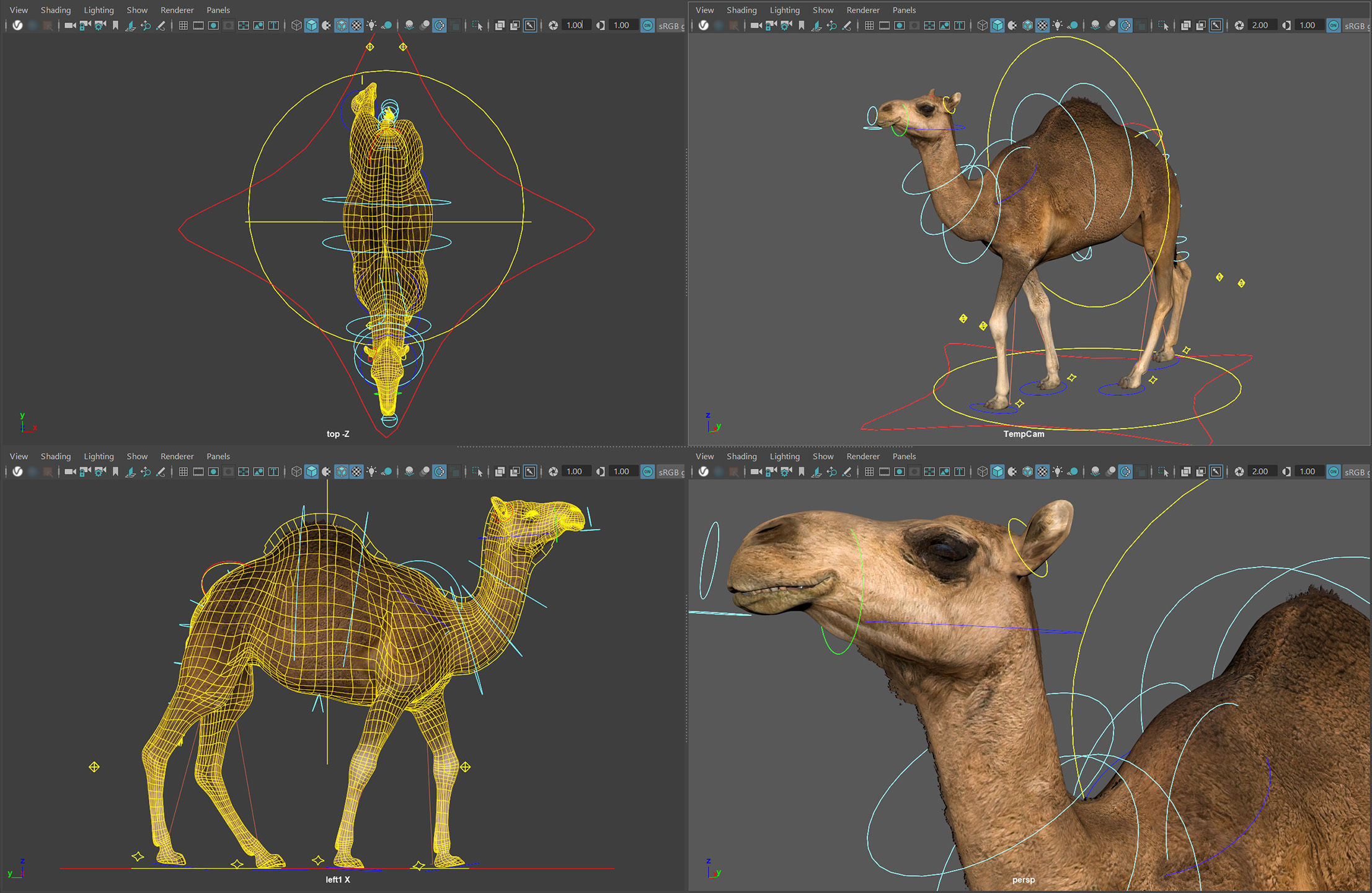
Task: Click Wireframe display icon in TempCam panel
Action: (x=982, y=25)
